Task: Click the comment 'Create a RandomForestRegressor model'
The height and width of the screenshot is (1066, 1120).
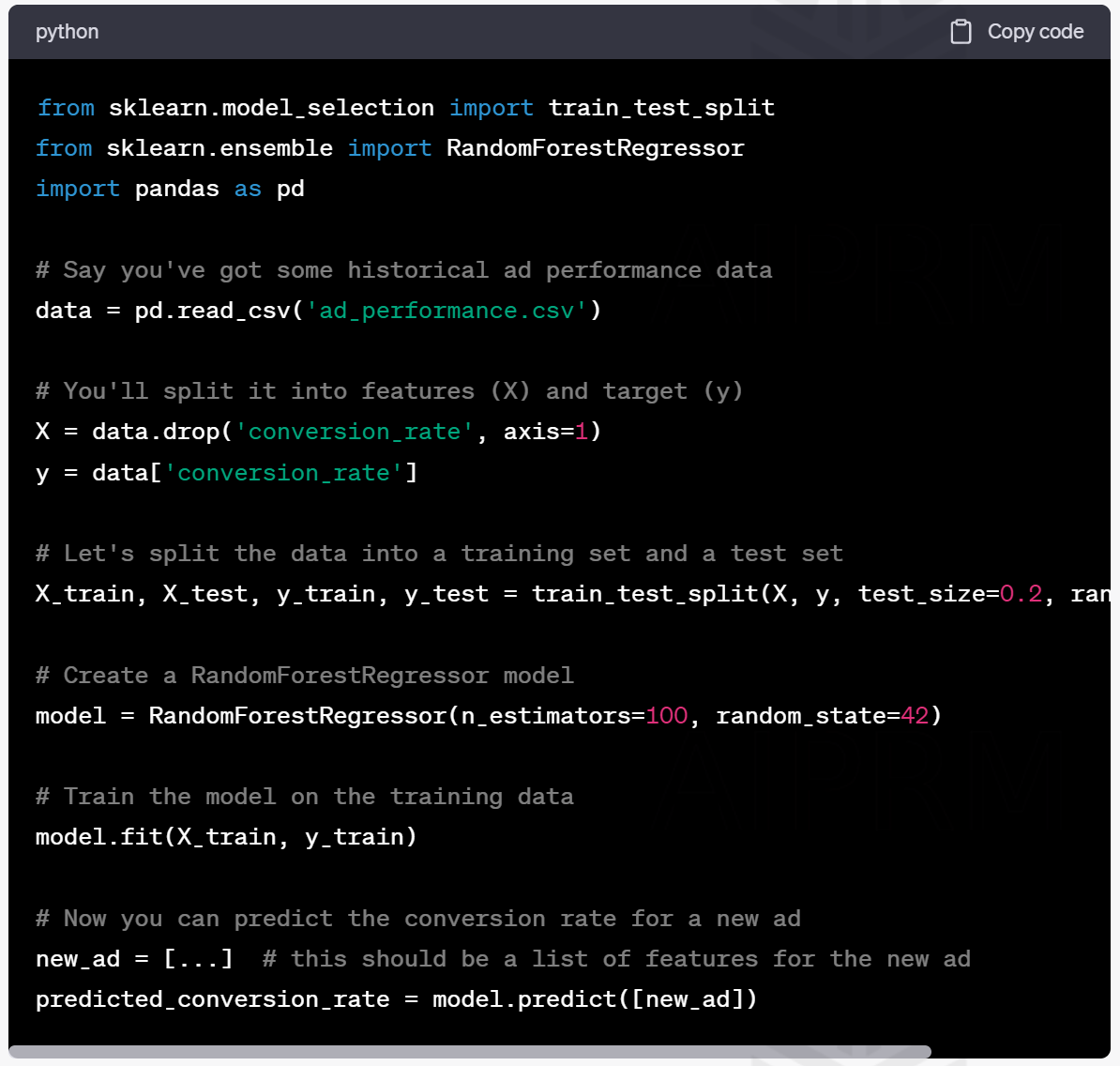Action: coord(304,676)
